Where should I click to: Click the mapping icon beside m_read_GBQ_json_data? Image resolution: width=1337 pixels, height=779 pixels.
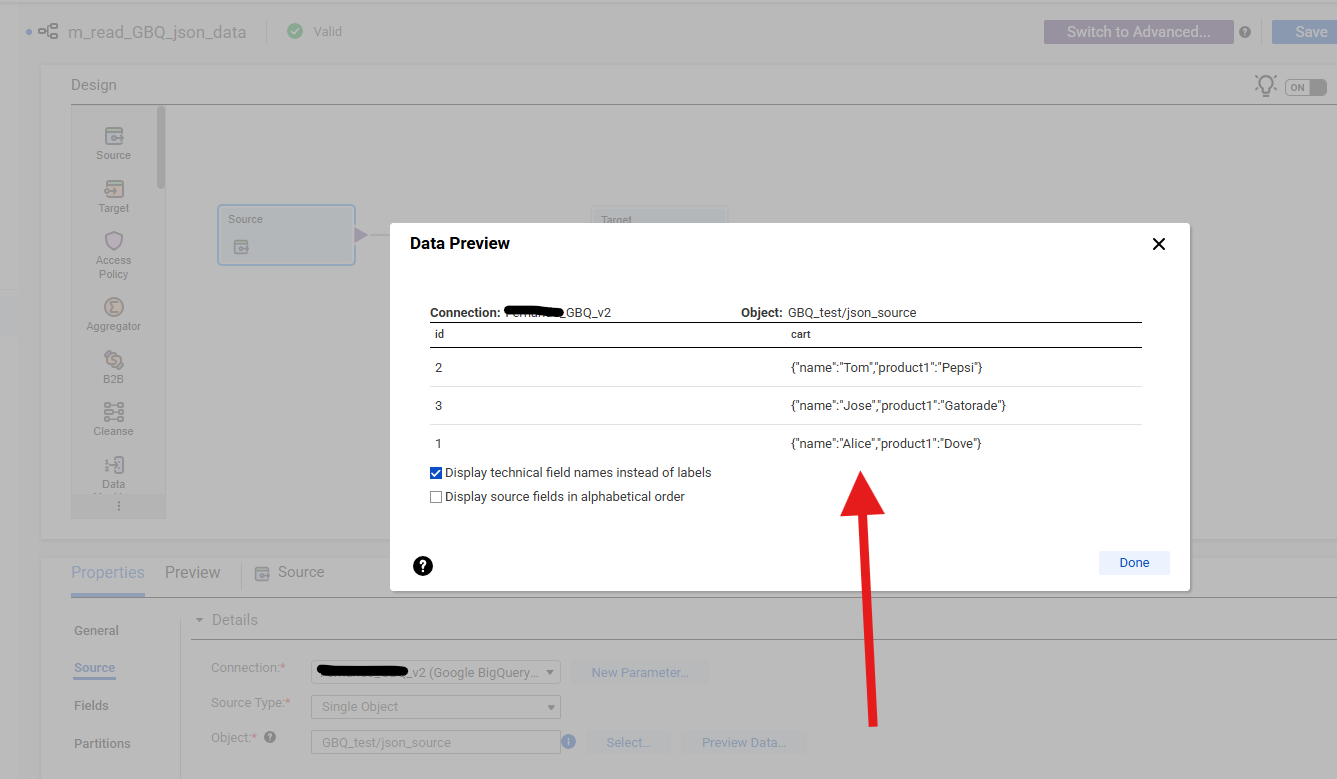(48, 32)
